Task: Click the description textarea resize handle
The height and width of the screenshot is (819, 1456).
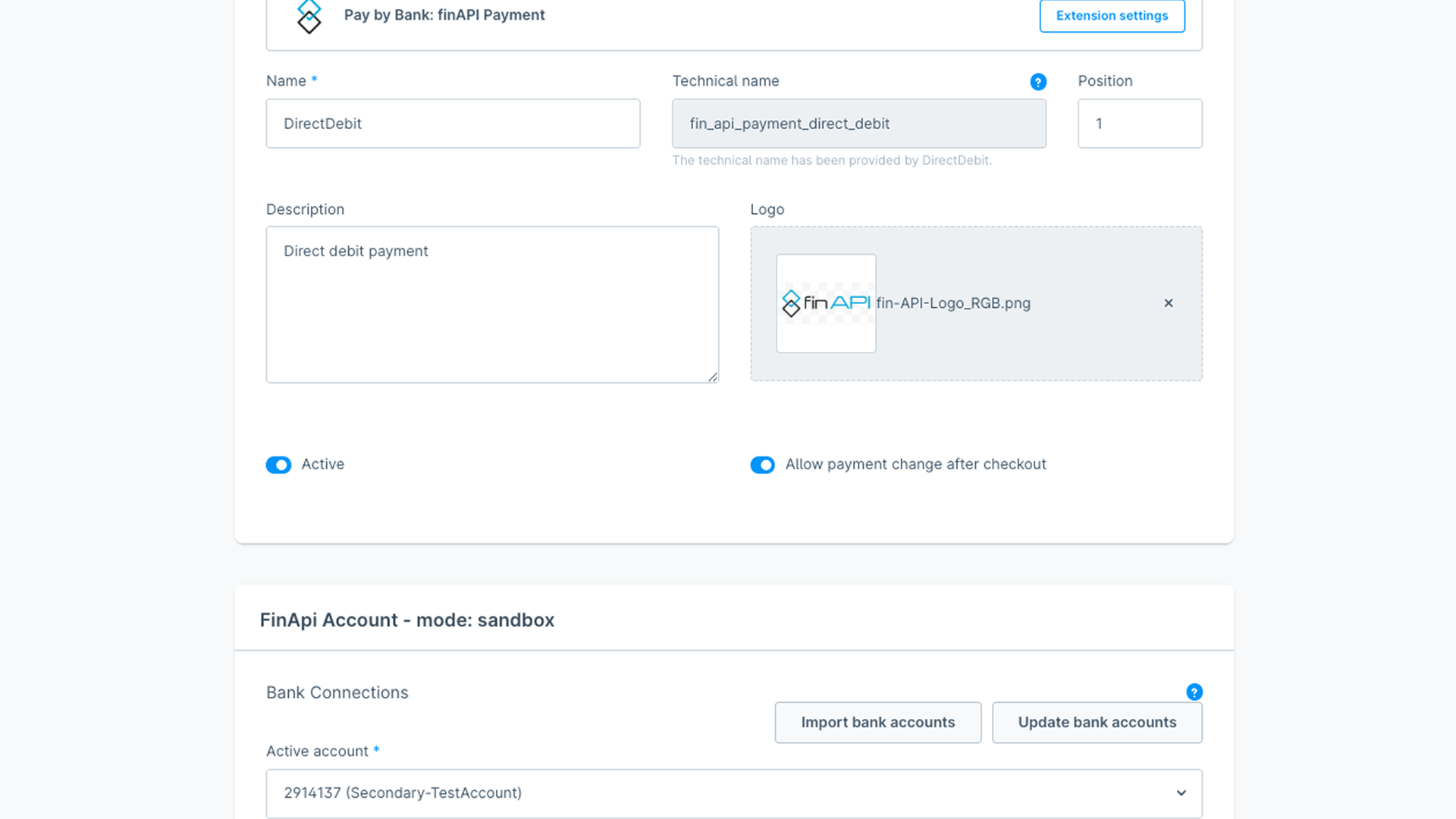Action: pos(713,377)
